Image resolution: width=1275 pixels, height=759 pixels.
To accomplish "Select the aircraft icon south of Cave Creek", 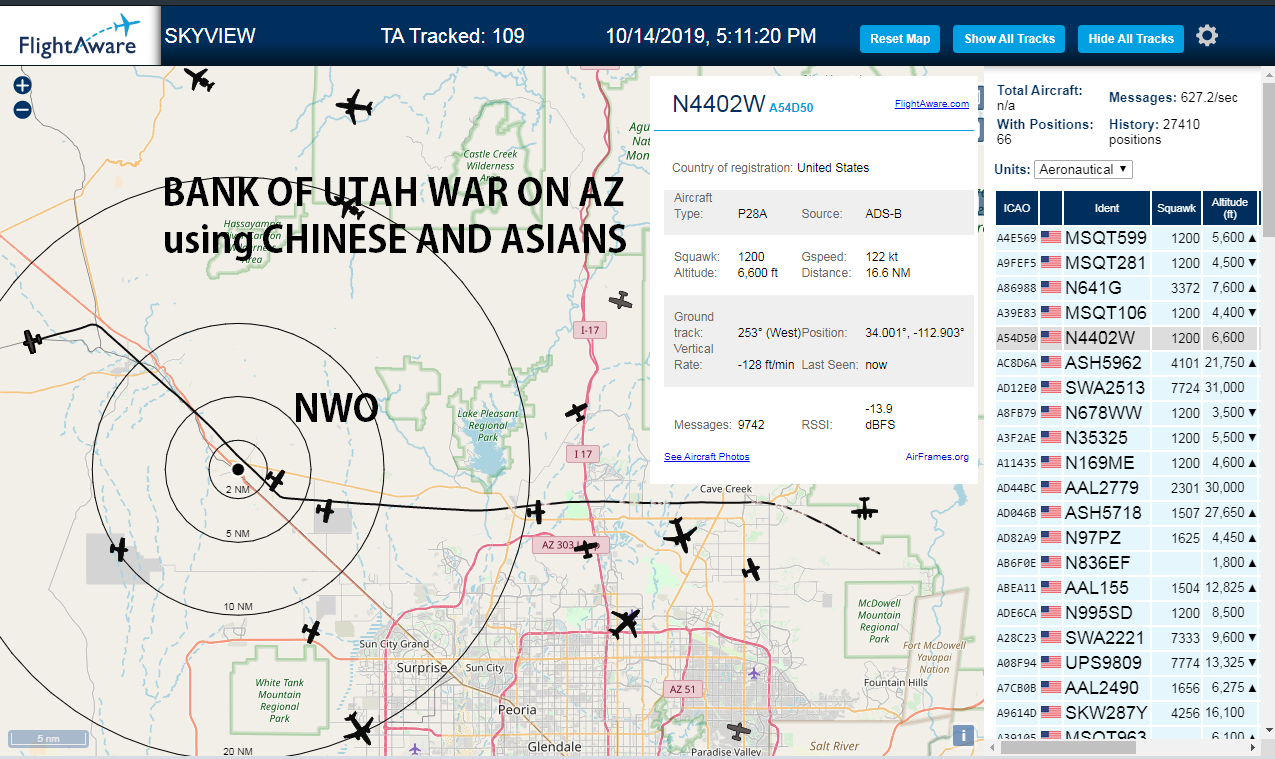I will 752,570.
